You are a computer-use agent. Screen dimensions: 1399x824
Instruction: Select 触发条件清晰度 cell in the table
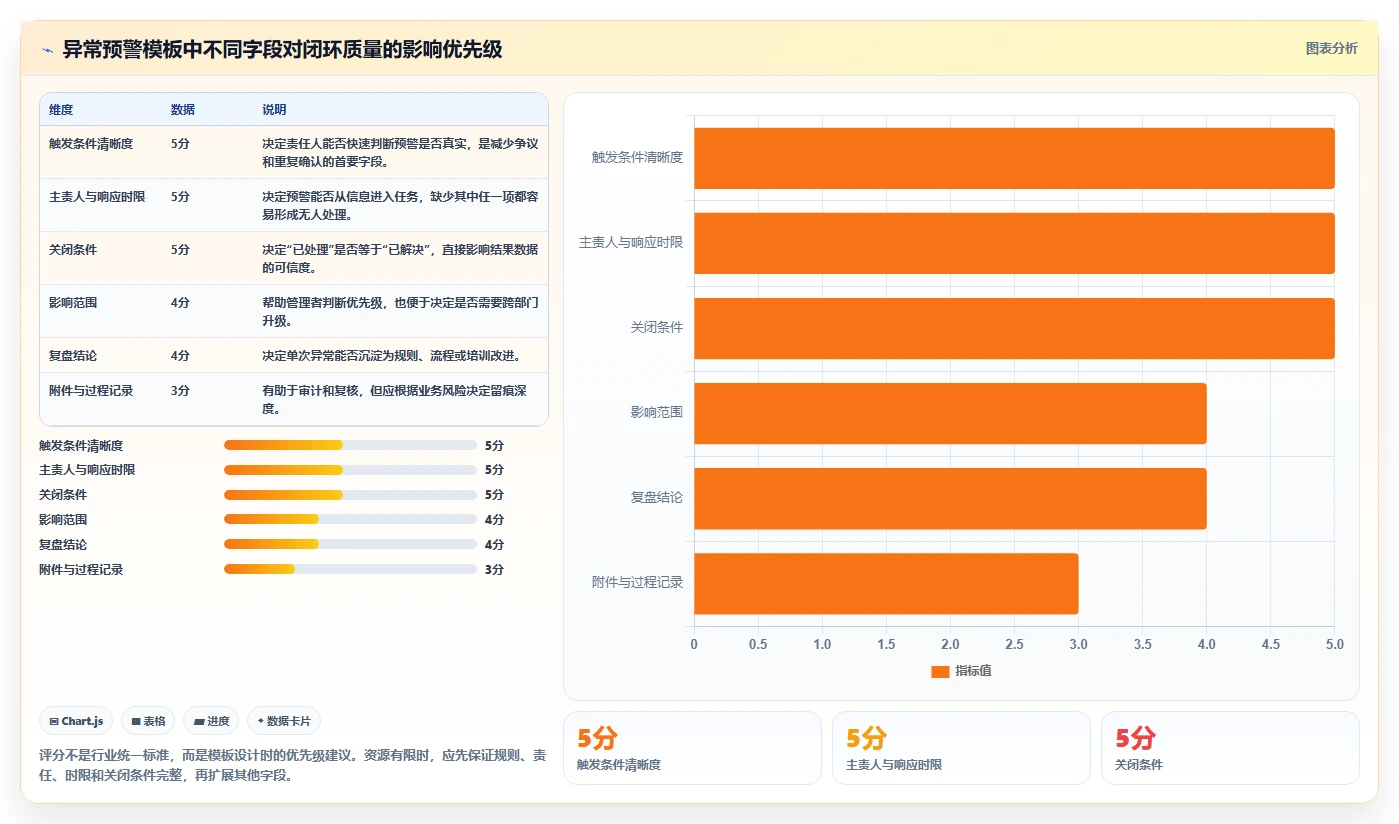tap(91, 144)
